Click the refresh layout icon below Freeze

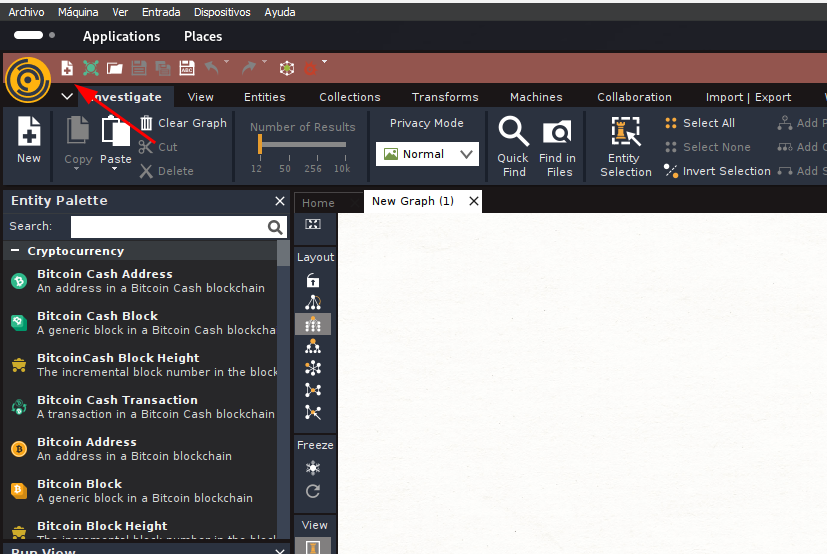313,491
